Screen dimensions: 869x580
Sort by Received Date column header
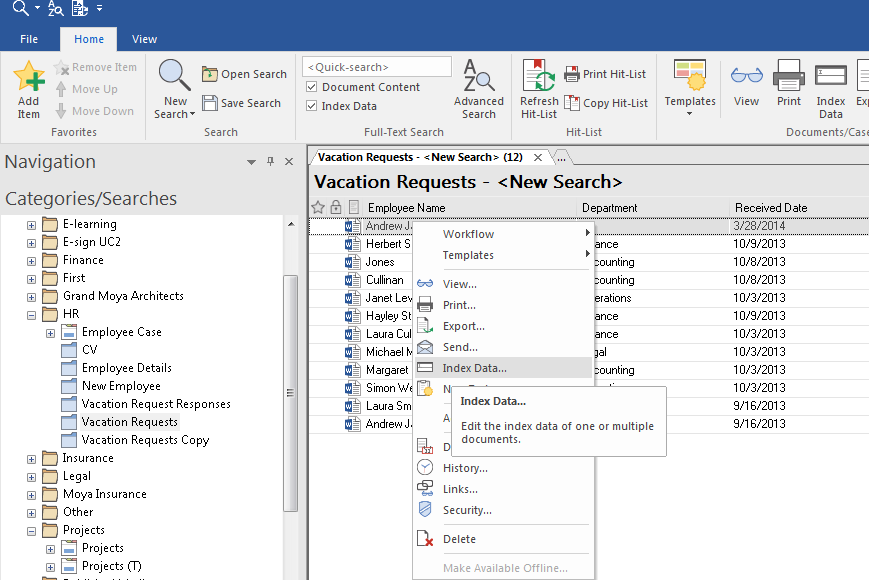tap(771, 208)
